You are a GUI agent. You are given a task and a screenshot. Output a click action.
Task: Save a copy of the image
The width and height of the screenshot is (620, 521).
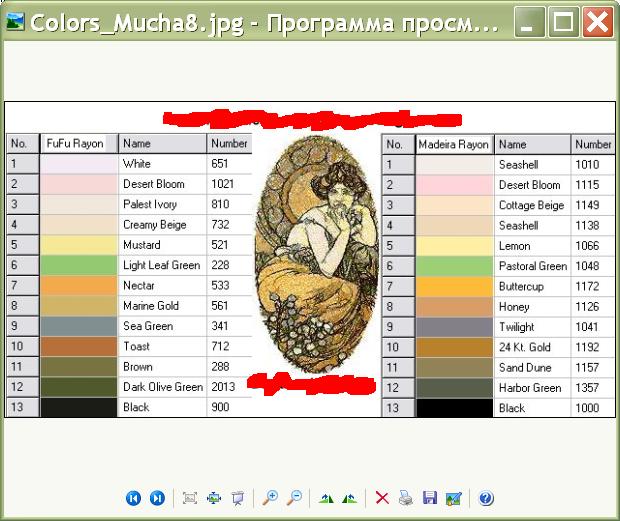click(430, 498)
